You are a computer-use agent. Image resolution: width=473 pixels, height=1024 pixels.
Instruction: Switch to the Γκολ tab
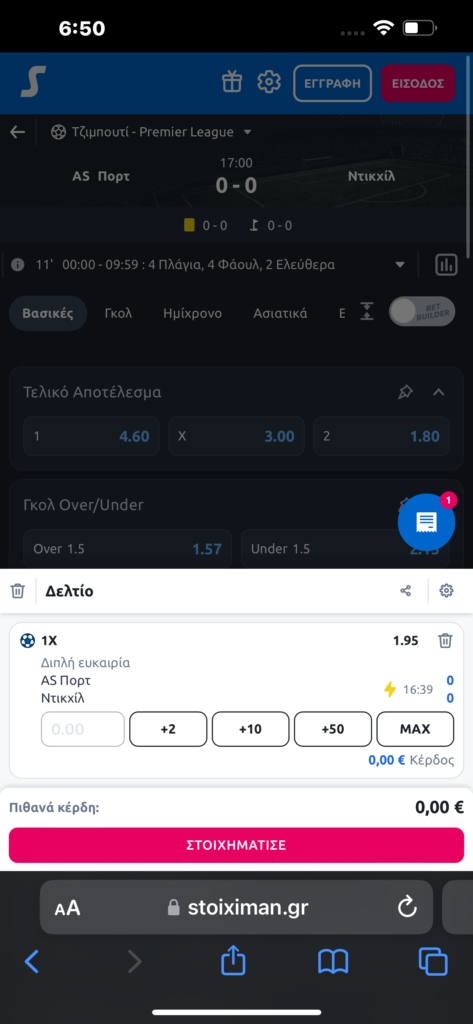pos(118,313)
